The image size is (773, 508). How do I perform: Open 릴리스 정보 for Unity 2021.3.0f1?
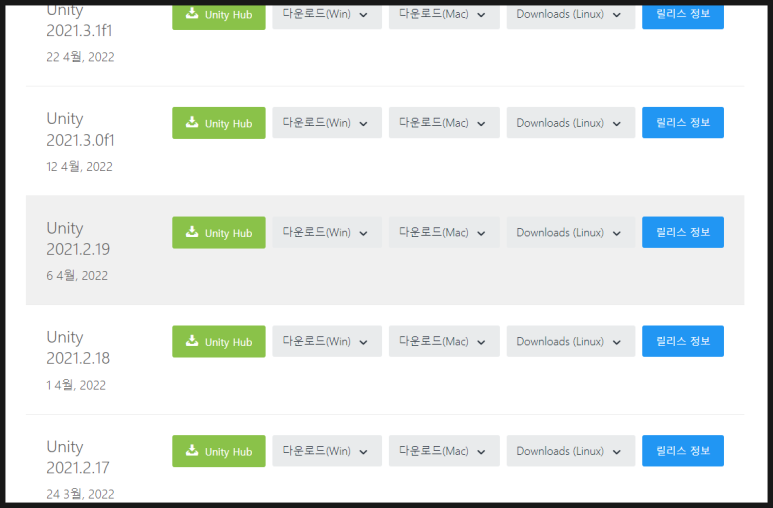coord(683,122)
